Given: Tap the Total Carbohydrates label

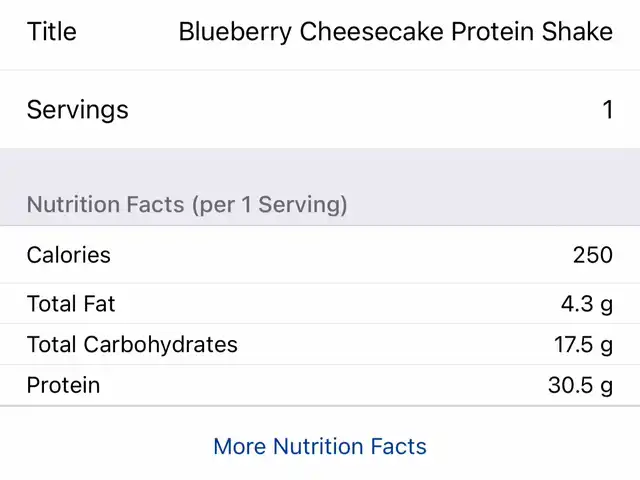Looking at the screenshot, I should coord(132,345).
